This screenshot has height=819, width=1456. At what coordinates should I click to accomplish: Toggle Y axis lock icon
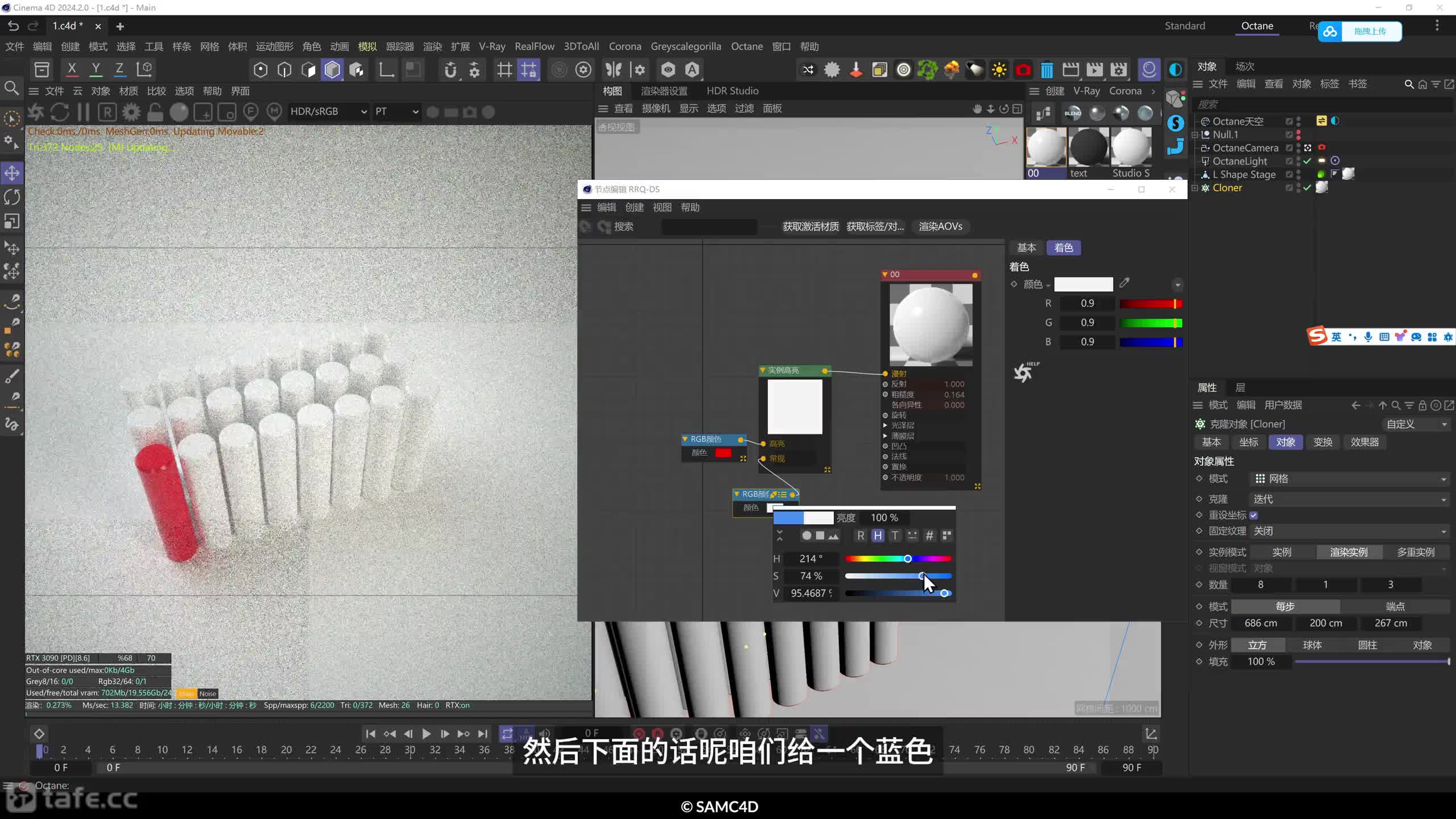point(96,69)
